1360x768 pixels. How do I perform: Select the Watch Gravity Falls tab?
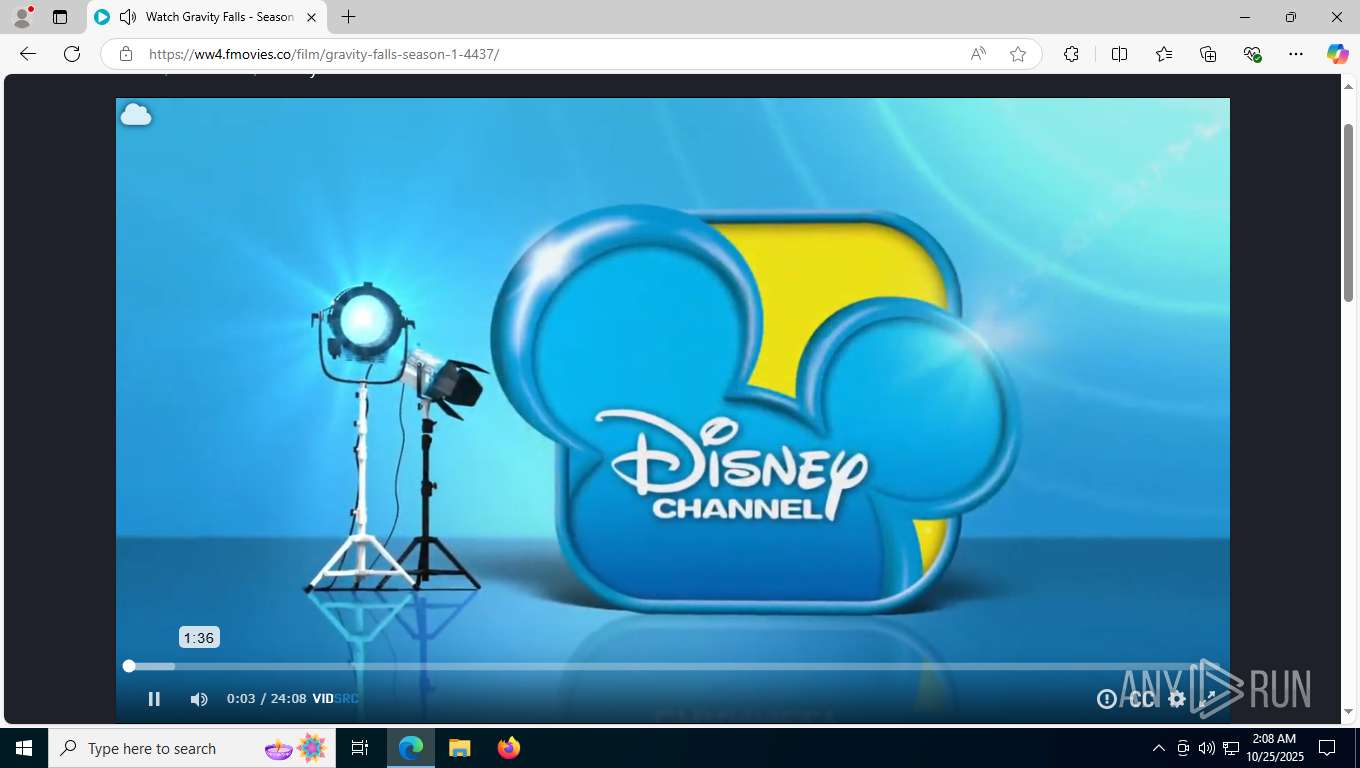[207, 17]
